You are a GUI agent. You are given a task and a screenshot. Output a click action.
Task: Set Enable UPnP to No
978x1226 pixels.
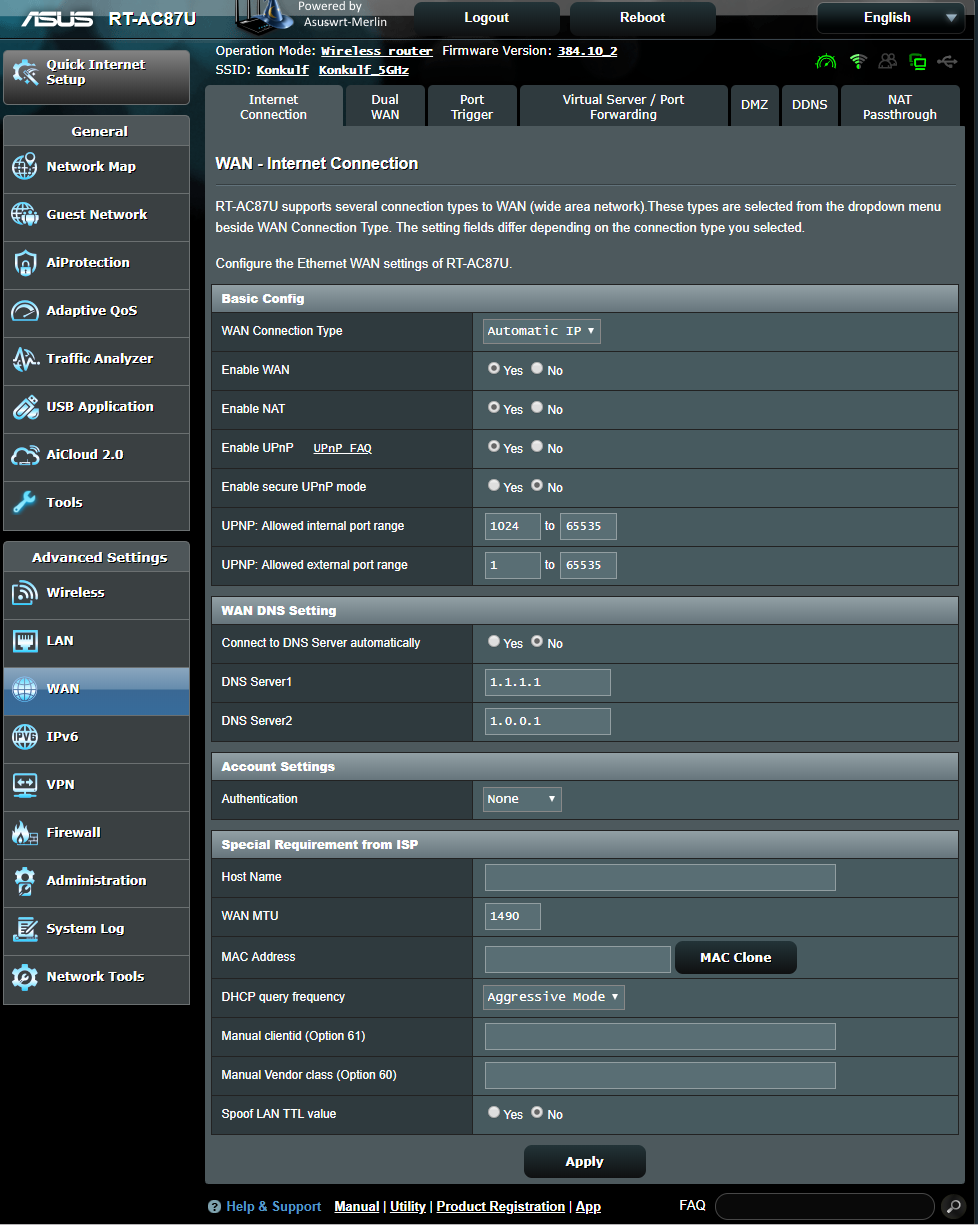(537, 447)
